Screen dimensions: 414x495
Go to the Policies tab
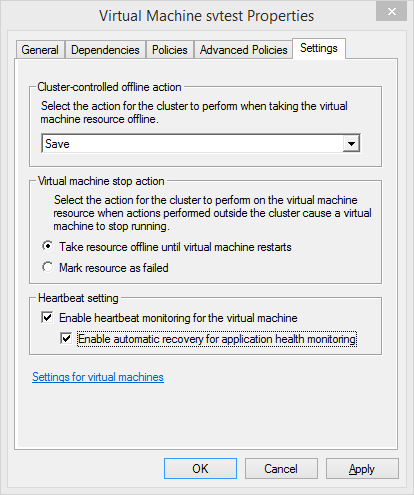pyautogui.click(x=170, y=50)
